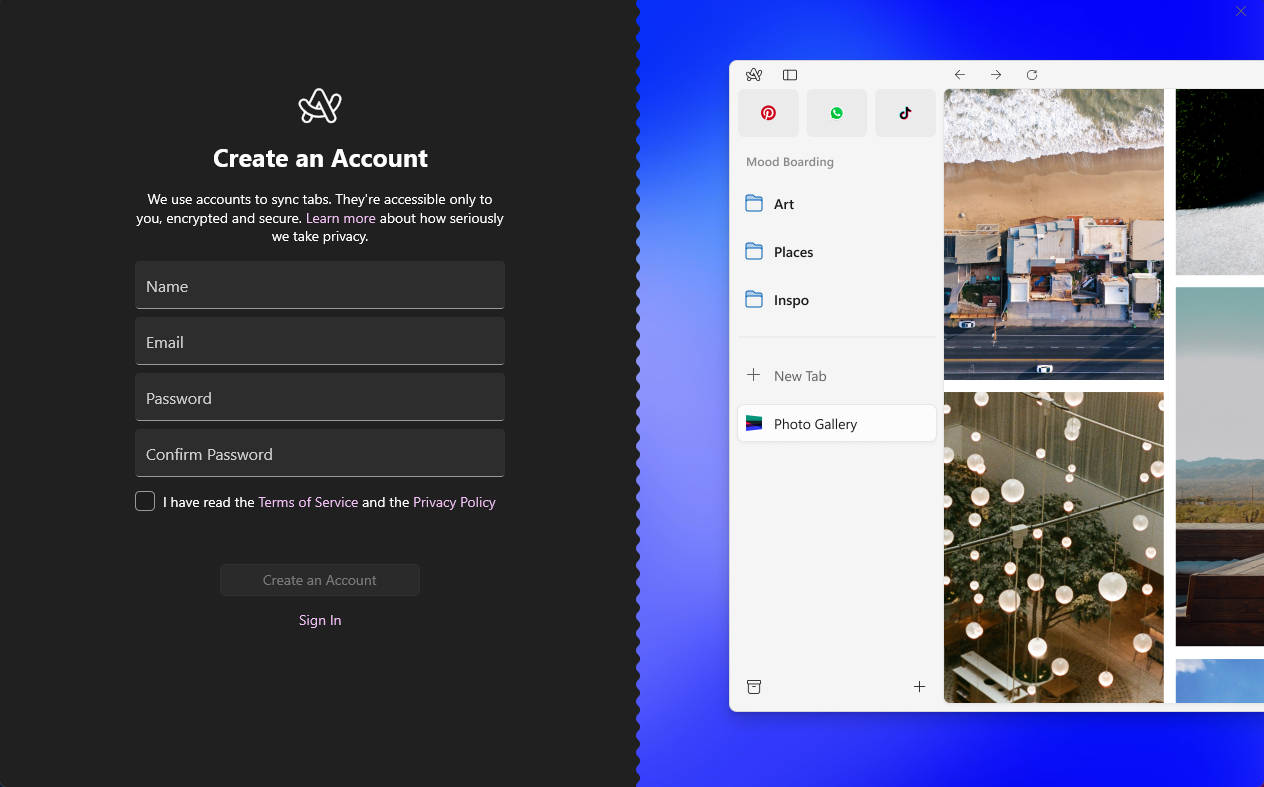Expand the Art folder
1264x787 pixels.
pyautogui.click(x=783, y=204)
